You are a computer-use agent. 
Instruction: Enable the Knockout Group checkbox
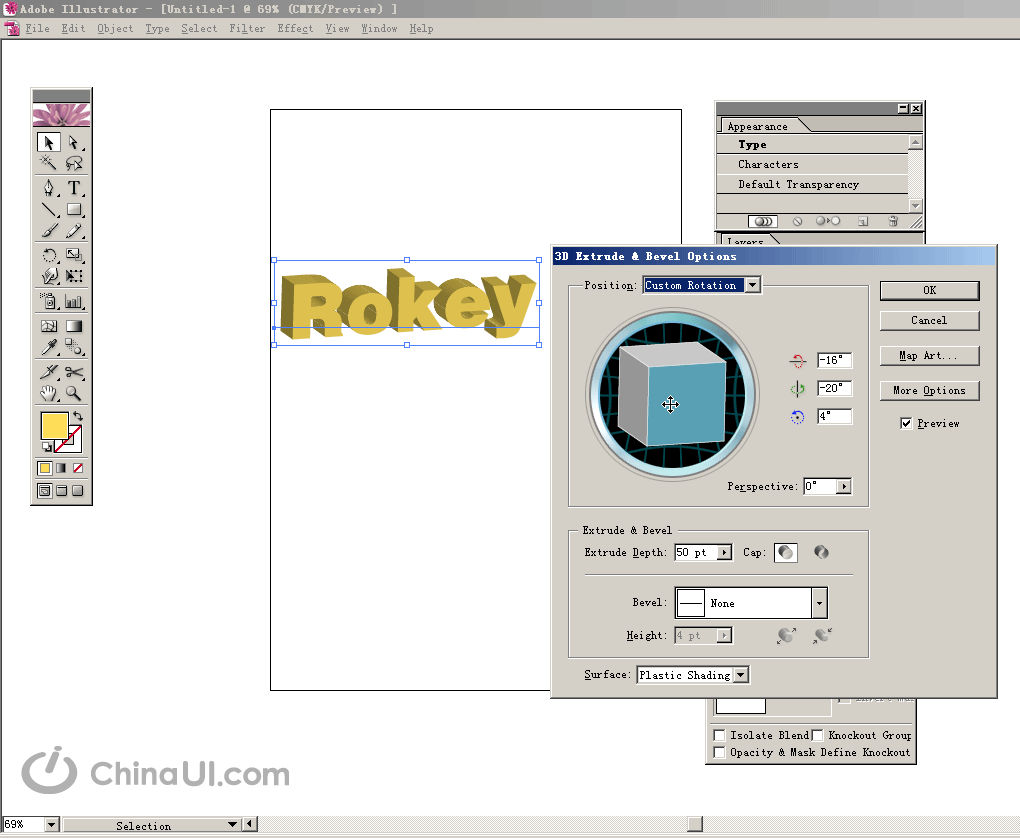coord(818,735)
